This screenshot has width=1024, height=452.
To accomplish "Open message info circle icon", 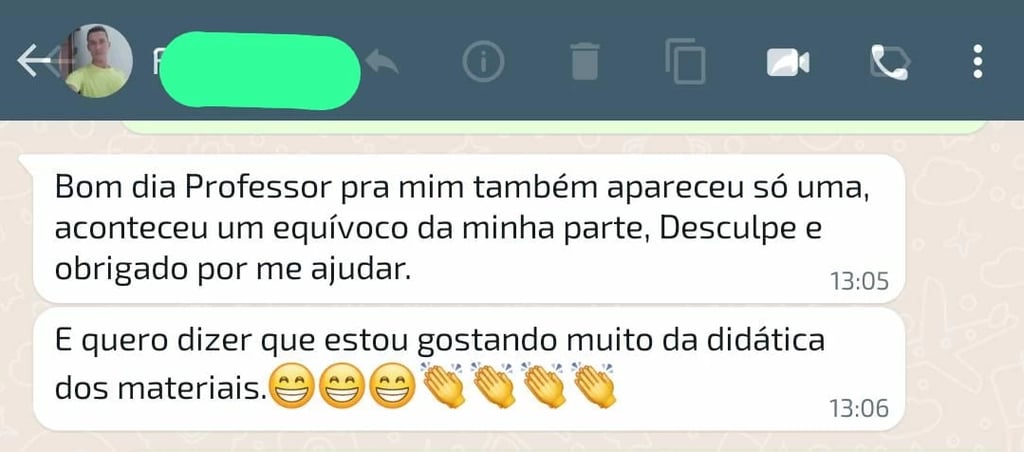I will coord(483,61).
